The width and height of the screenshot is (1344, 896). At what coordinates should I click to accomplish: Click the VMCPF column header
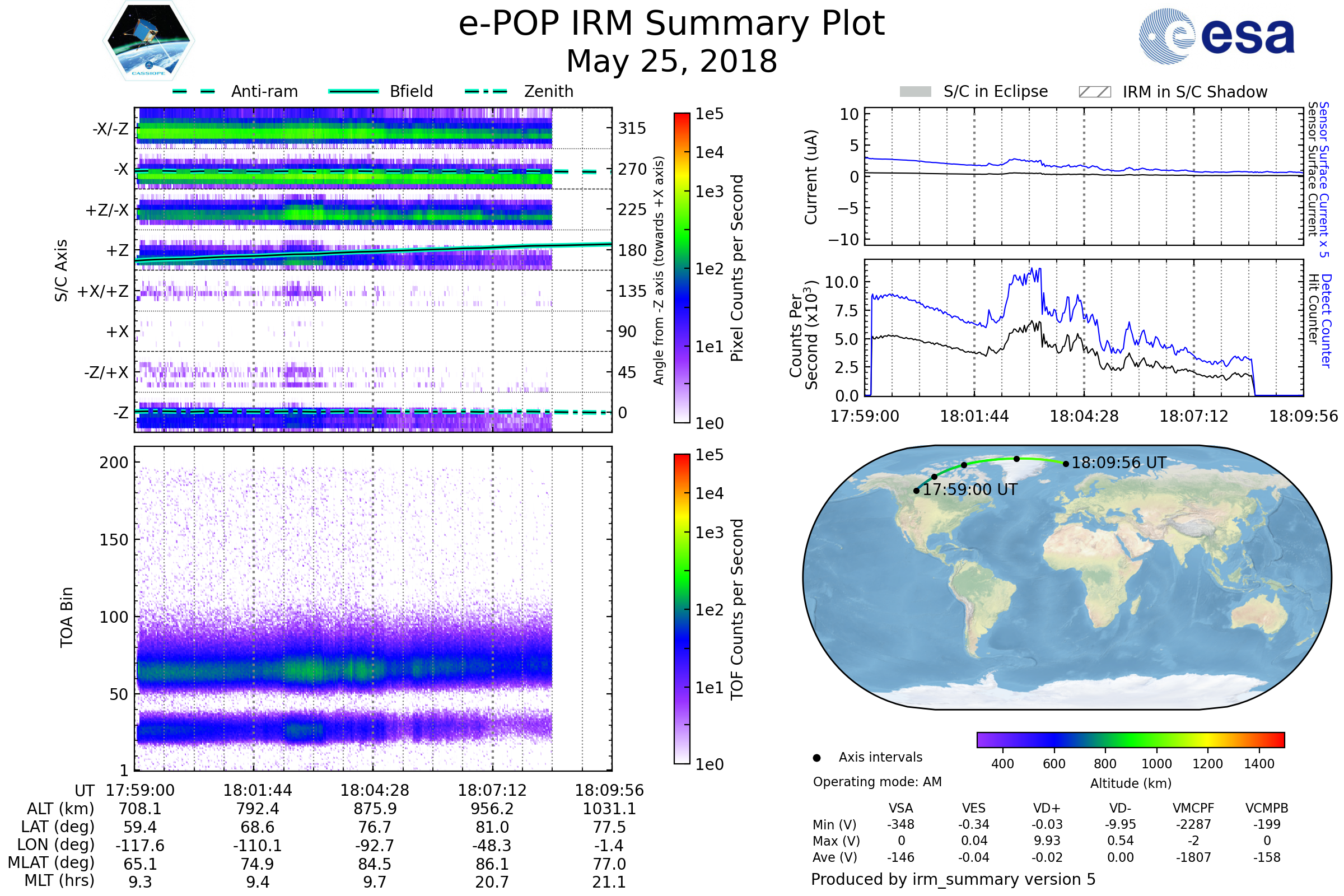click(1193, 809)
